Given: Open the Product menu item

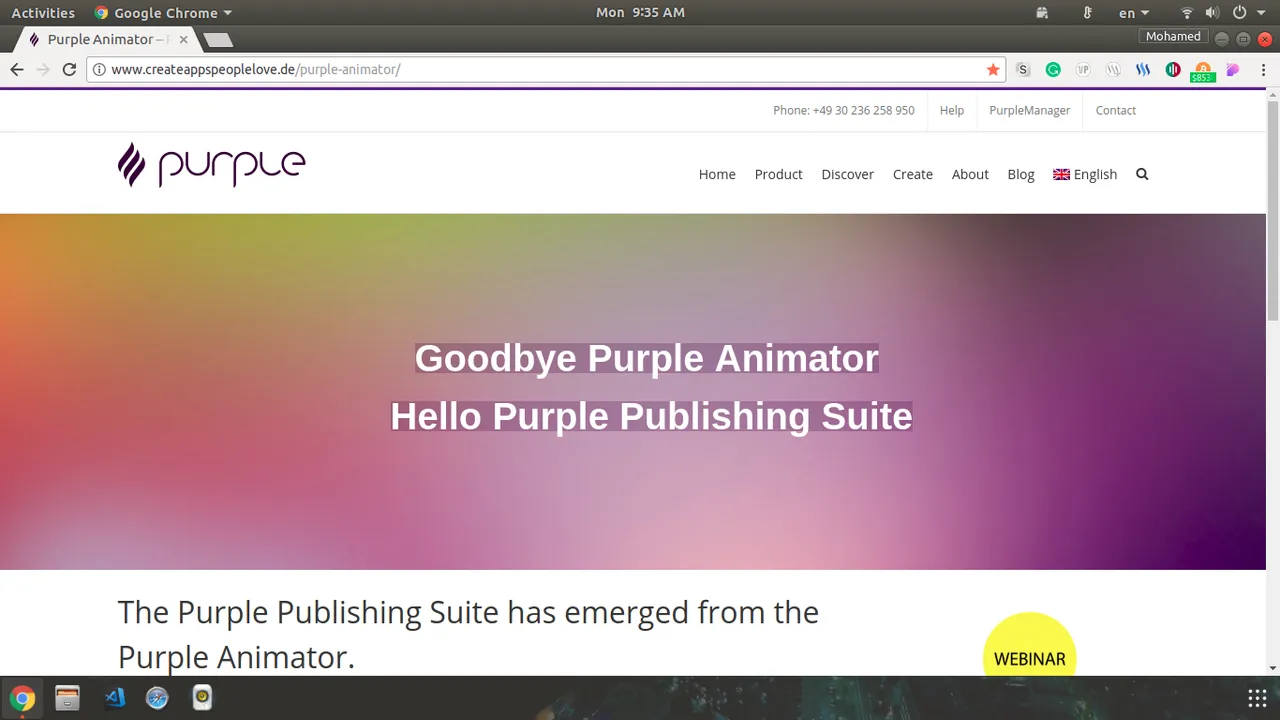Looking at the screenshot, I should (778, 174).
